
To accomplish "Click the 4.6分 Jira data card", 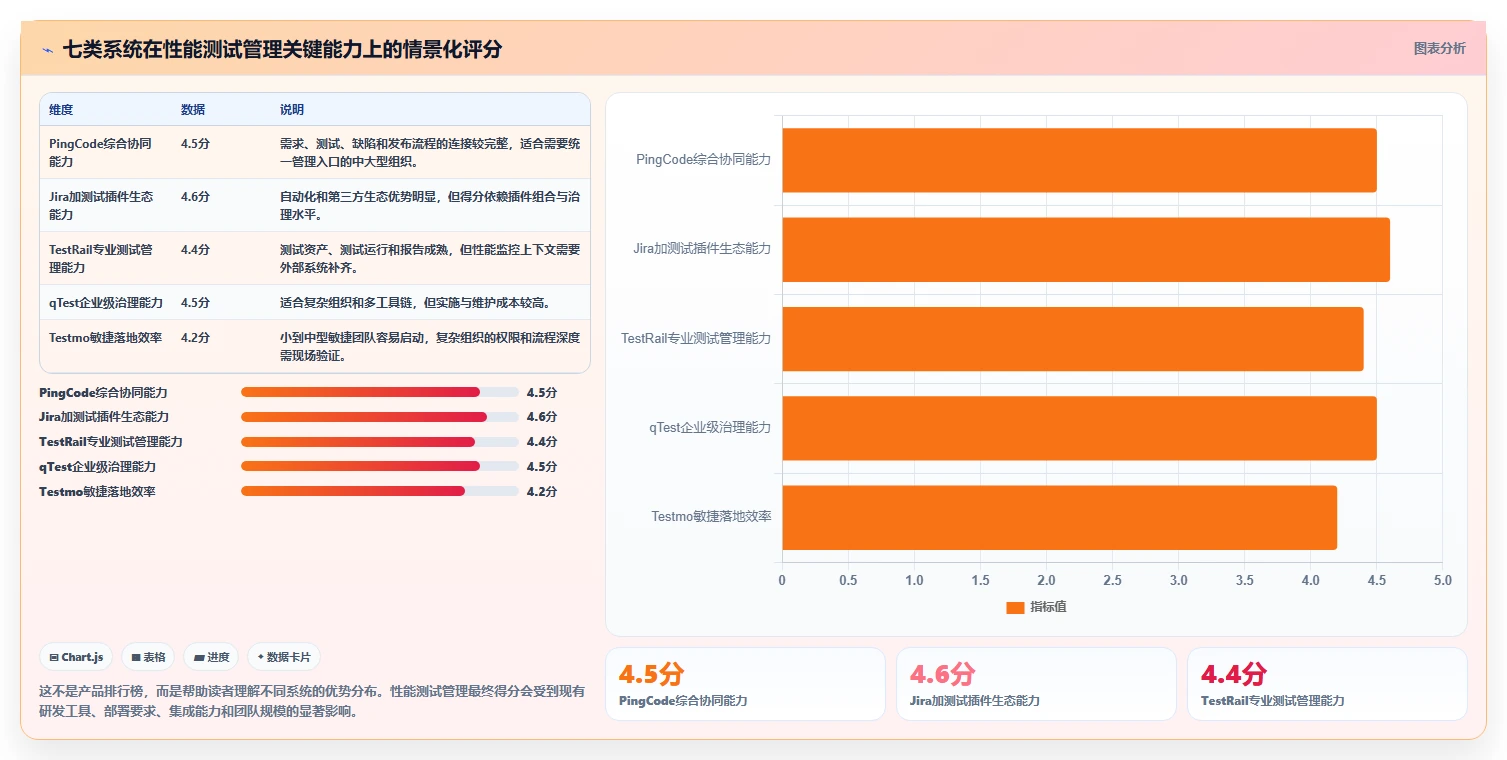I will point(1036,684).
